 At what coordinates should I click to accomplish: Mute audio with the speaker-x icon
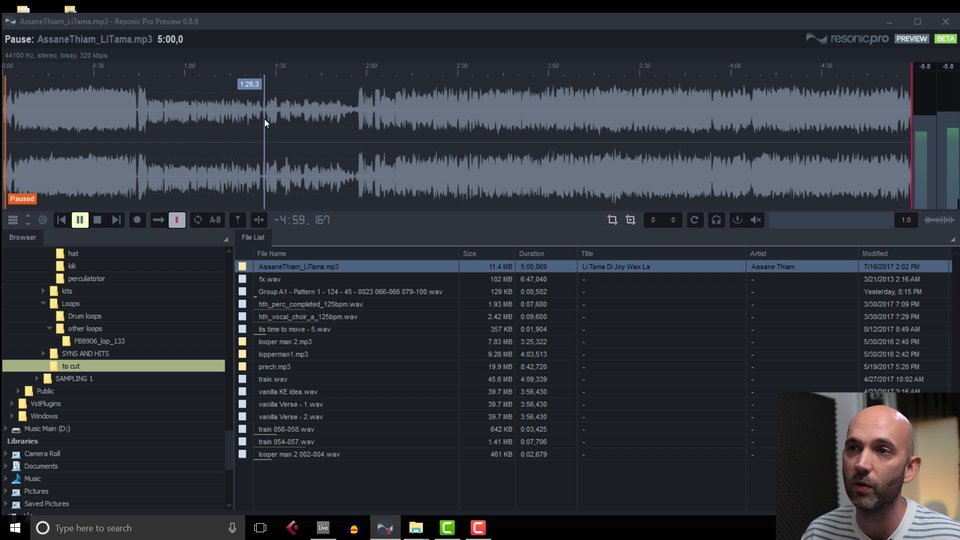click(756, 220)
